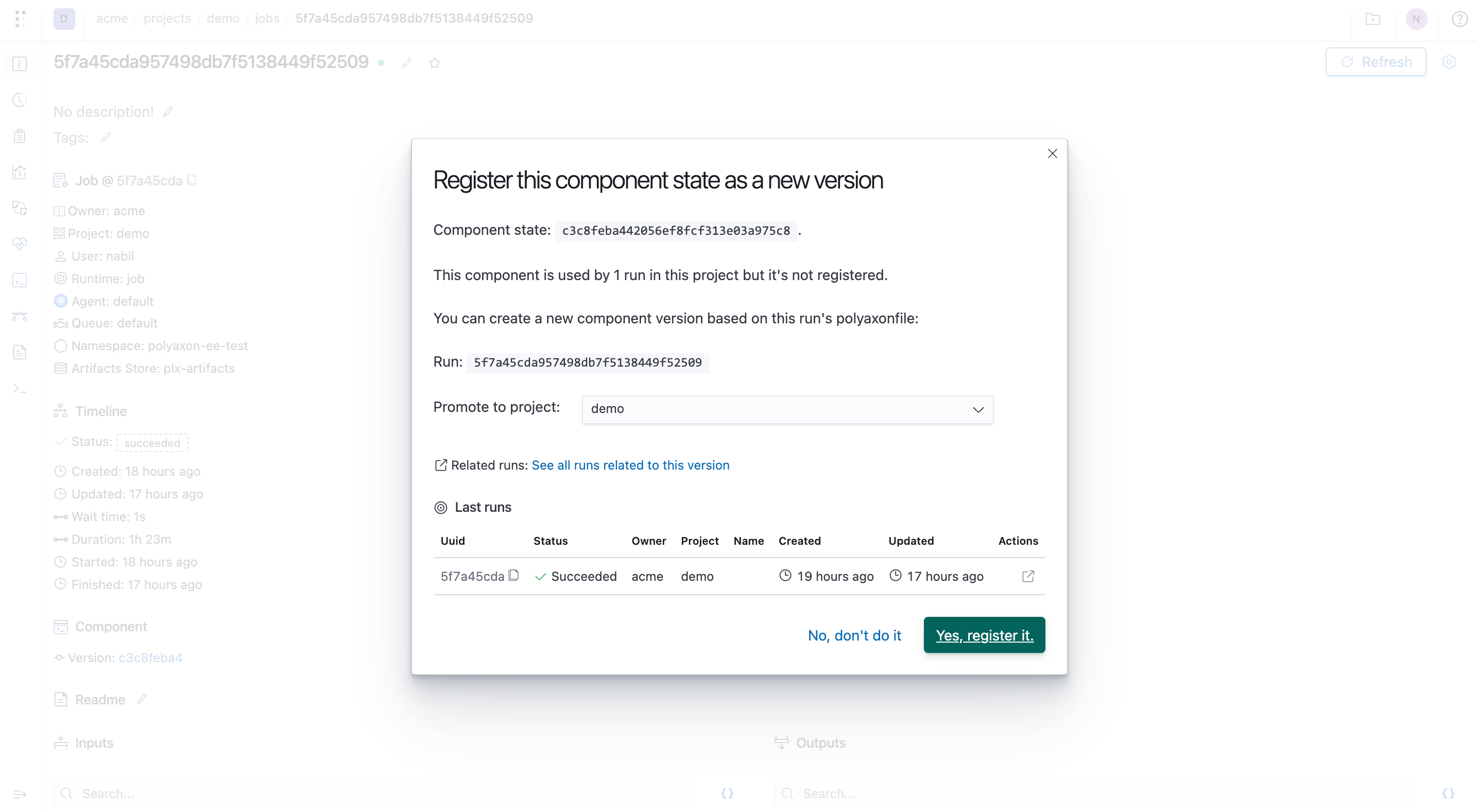Open the heartbeat monitor sidebar icon

[x=20, y=244]
